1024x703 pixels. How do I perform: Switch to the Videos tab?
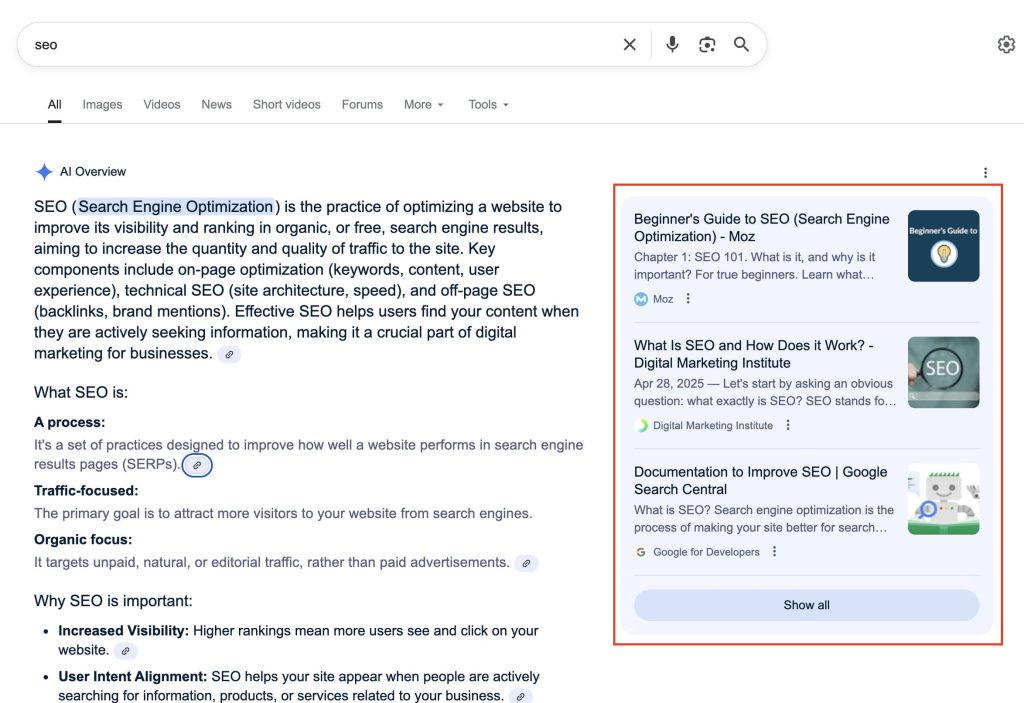coord(162,104)
